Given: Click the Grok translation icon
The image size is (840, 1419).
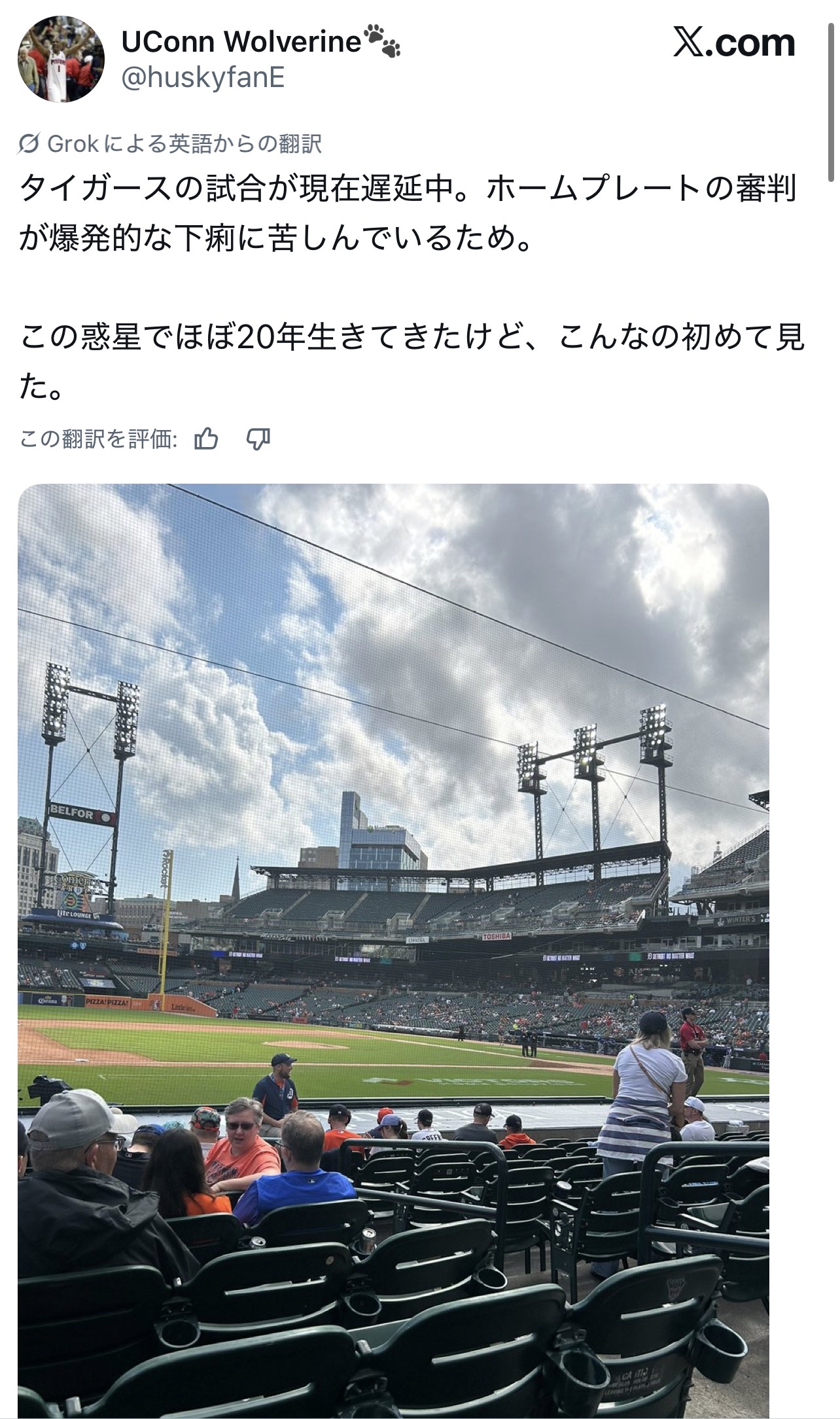Looking at the screenshot, I should pyautogui.click(x=29, y=144).
